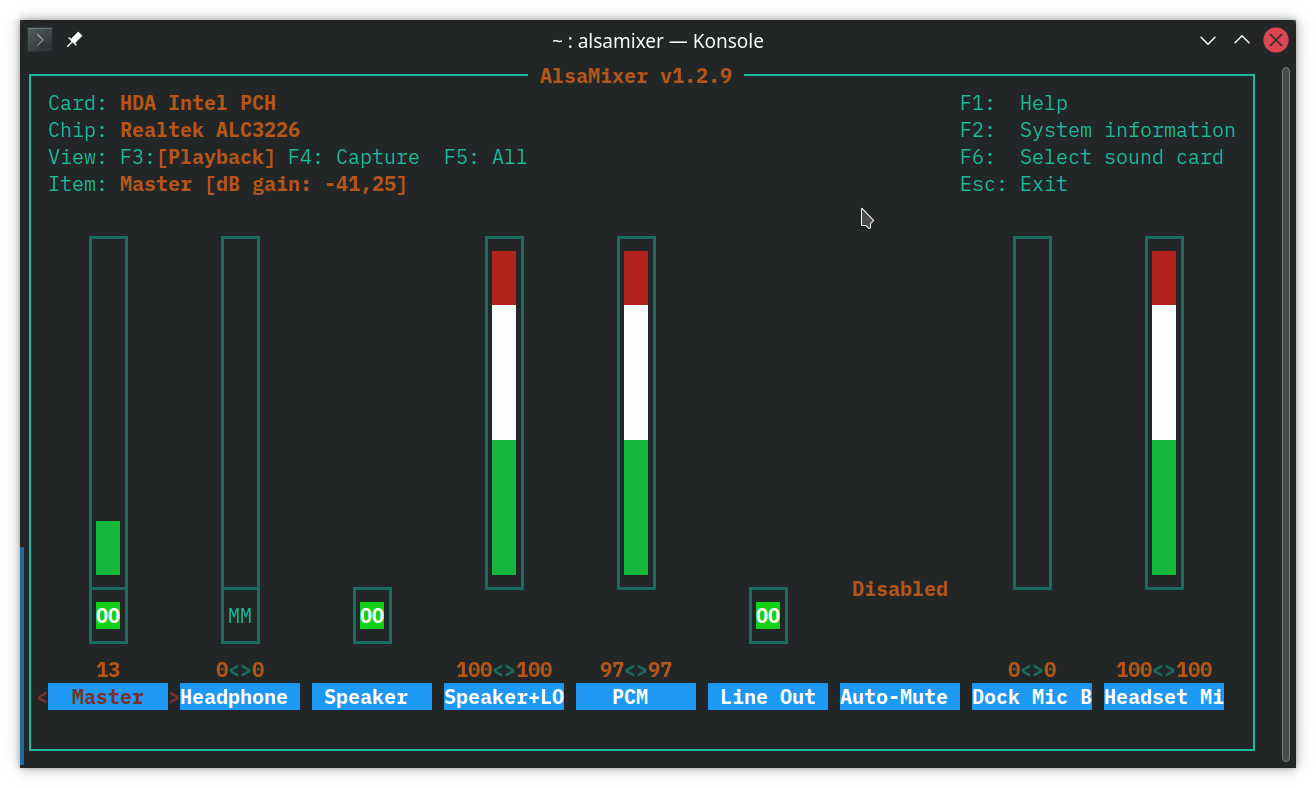
Task: Toggle the Master mute indicator
Action: pyautogui.click(x=108, y=616)
